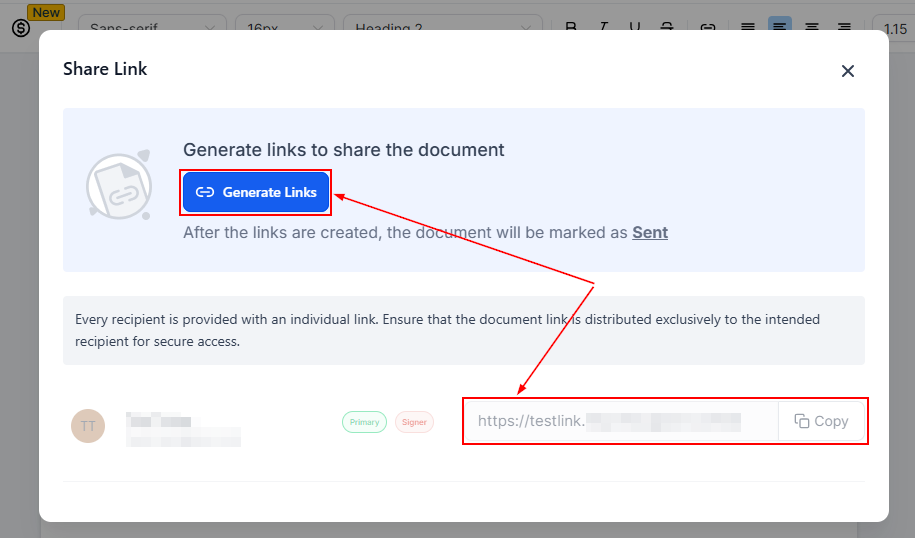Toggle strikethrough formatting in editor toolbar
Viewport: 915px width, 538px height.
pos(667,26)
